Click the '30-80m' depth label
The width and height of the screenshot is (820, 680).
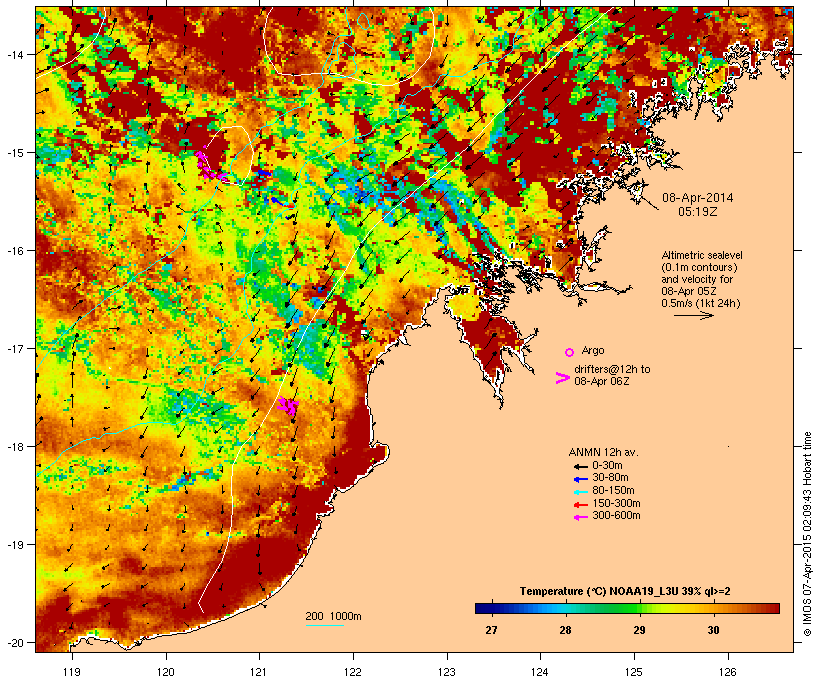point(610,478)
